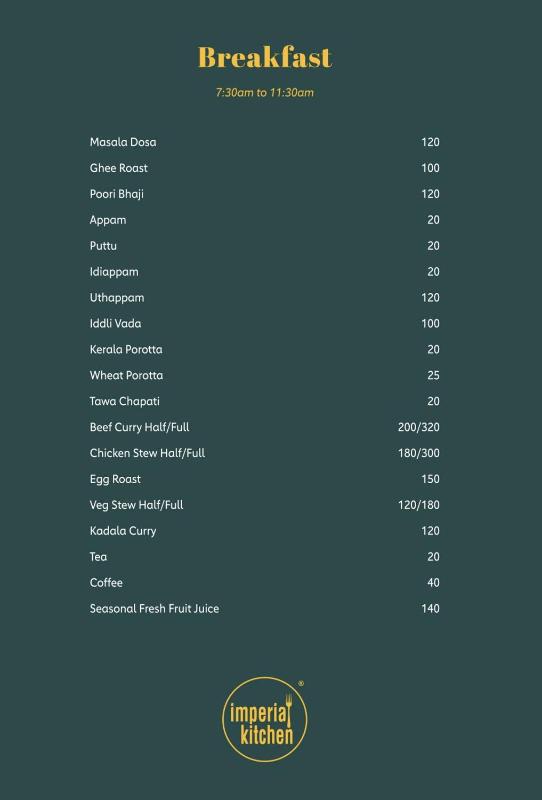Select the Ghee Roast item
542x800 pixels.
click(x=119, y=168)
